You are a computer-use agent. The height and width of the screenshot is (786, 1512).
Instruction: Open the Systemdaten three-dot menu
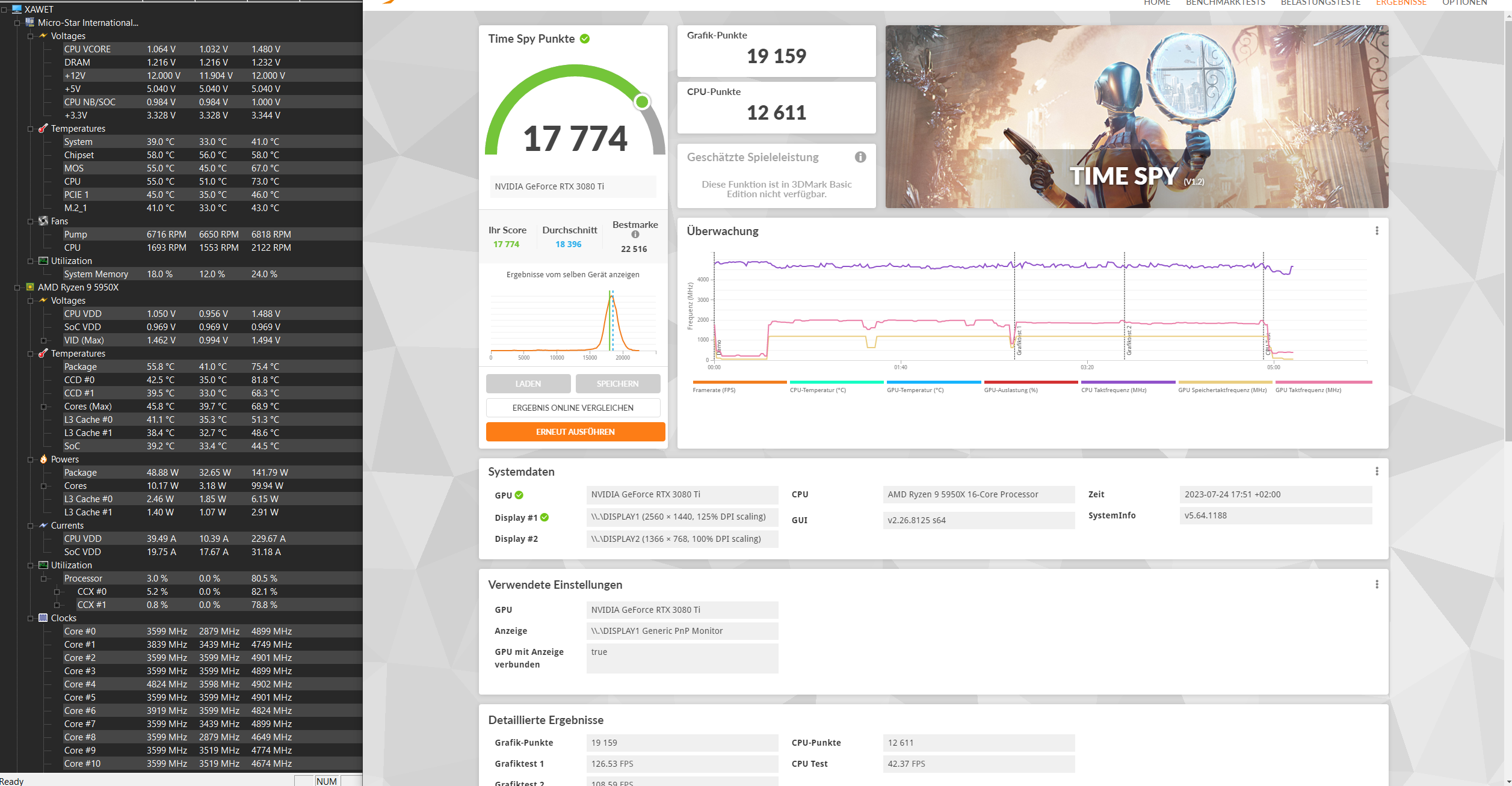click(x=1376, y=471)
